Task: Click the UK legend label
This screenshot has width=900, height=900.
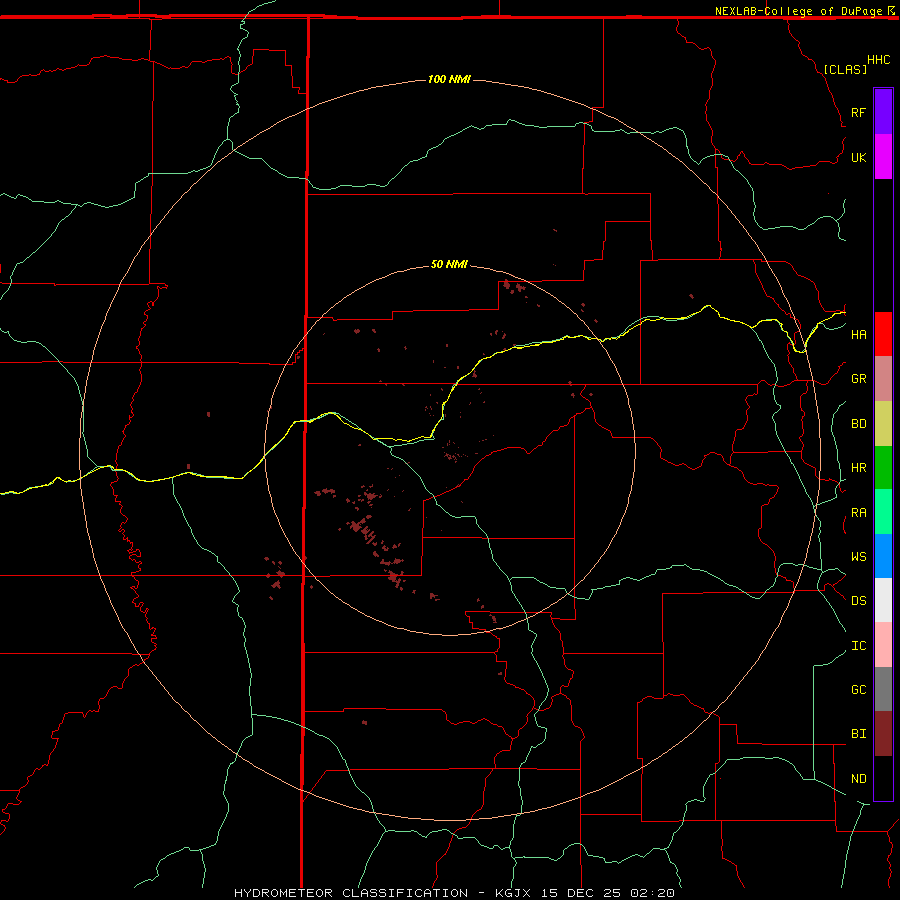Action: click(858, 157)
